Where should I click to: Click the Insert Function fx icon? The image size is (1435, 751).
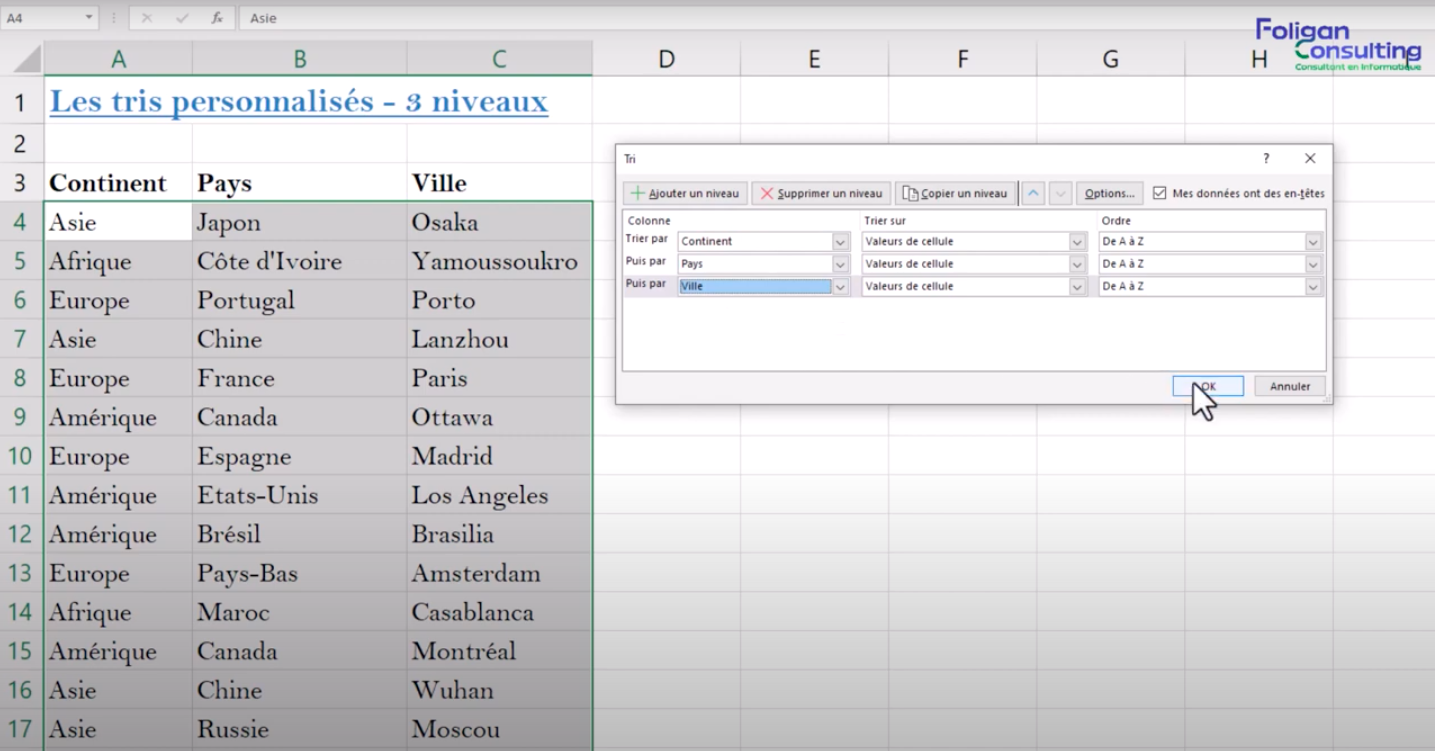click(x=217, y=18)
